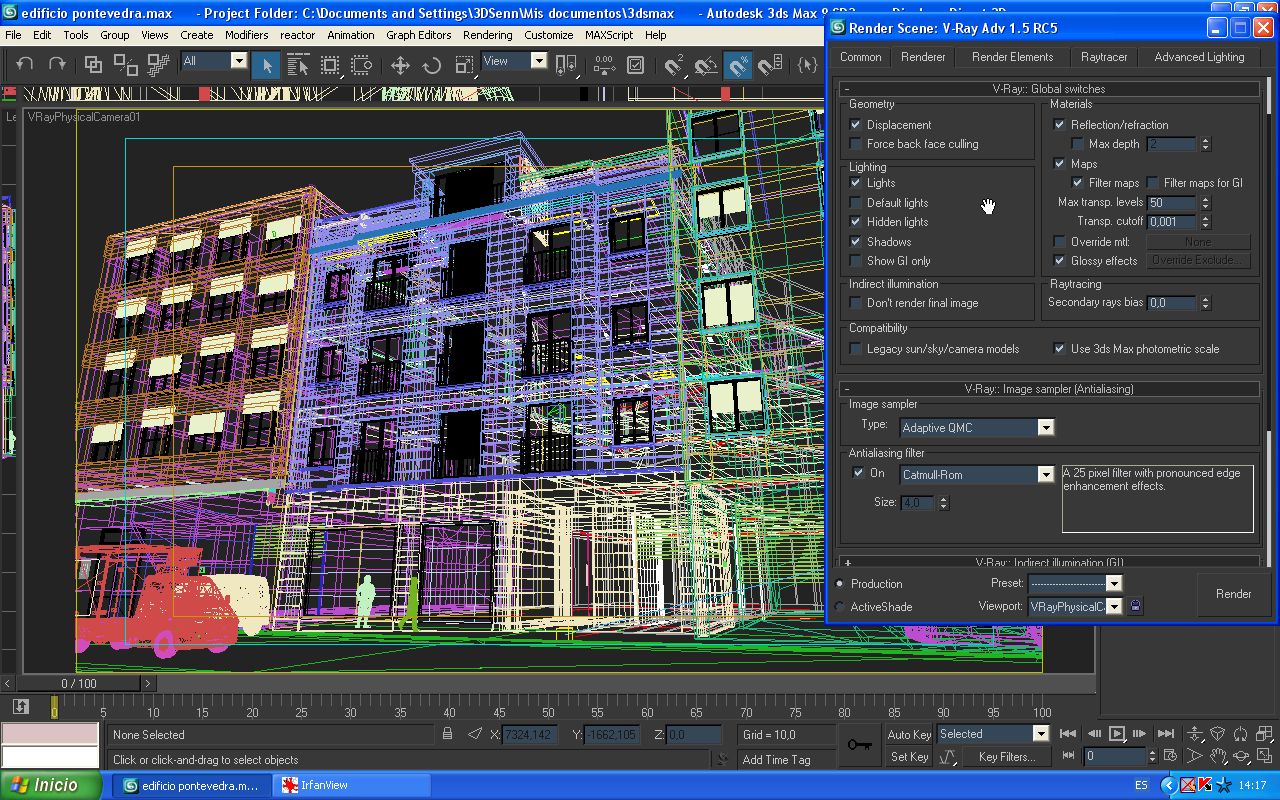Collapse the V-Ray Global switches rollout
Image resolution: width=1280 pixels, height=800 pixels.
tap(1048, 89)
